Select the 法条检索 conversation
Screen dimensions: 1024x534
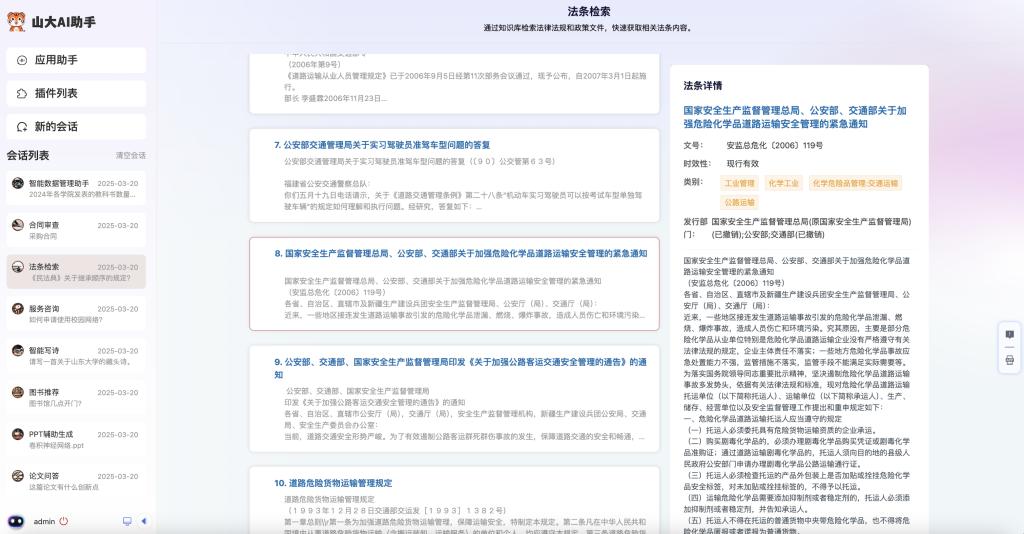76,272
